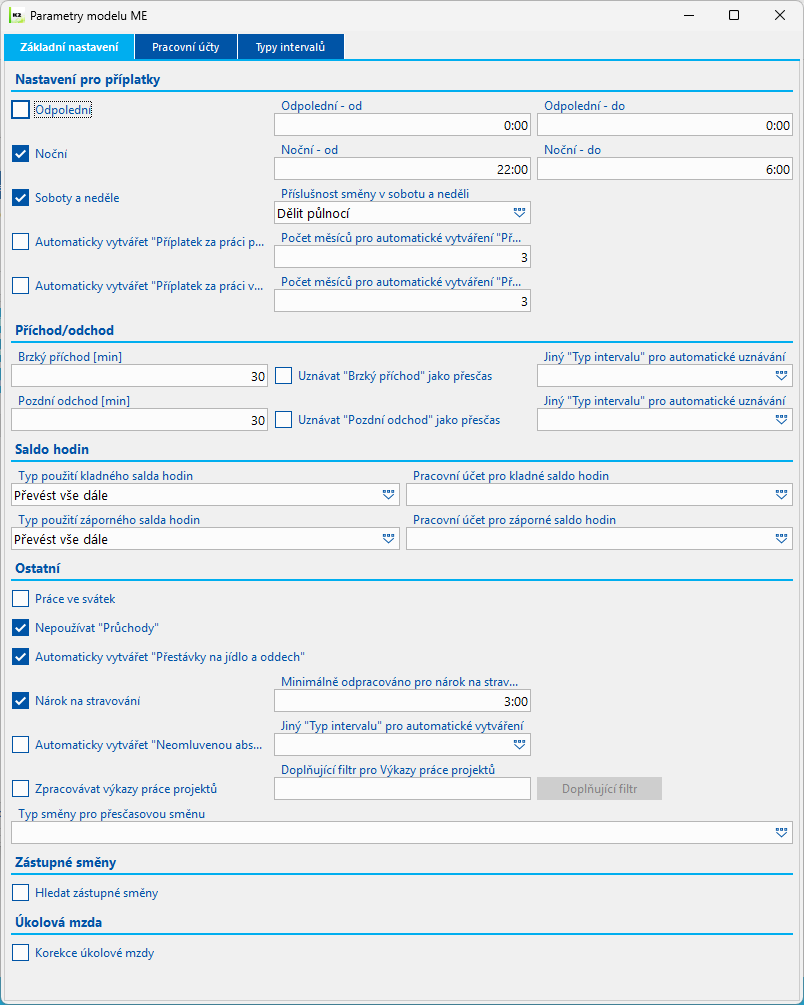
Task: Expand Pracovní účet pro záporné saldo hodin
Action: [781, 539]
